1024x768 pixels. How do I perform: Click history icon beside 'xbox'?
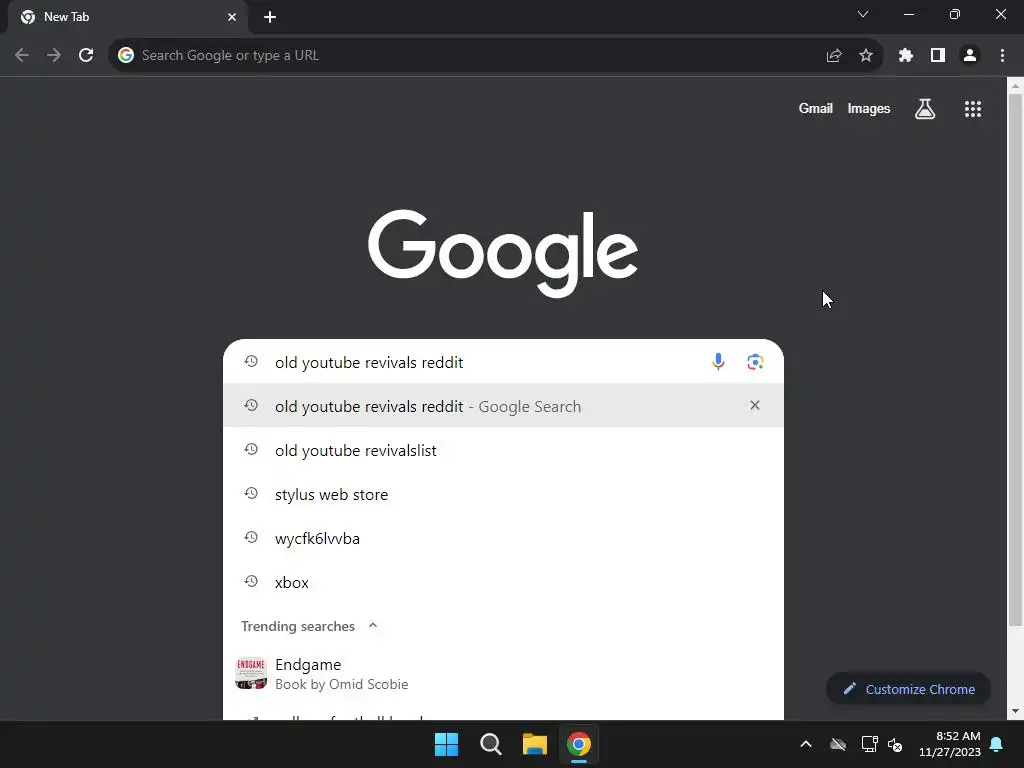point(251,581)
